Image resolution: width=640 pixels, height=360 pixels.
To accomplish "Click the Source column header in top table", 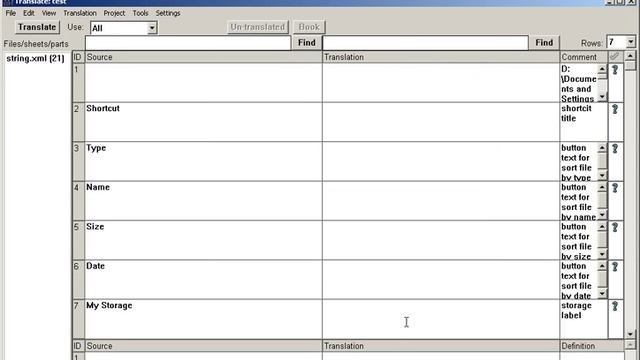I will [x=203, y=57].
